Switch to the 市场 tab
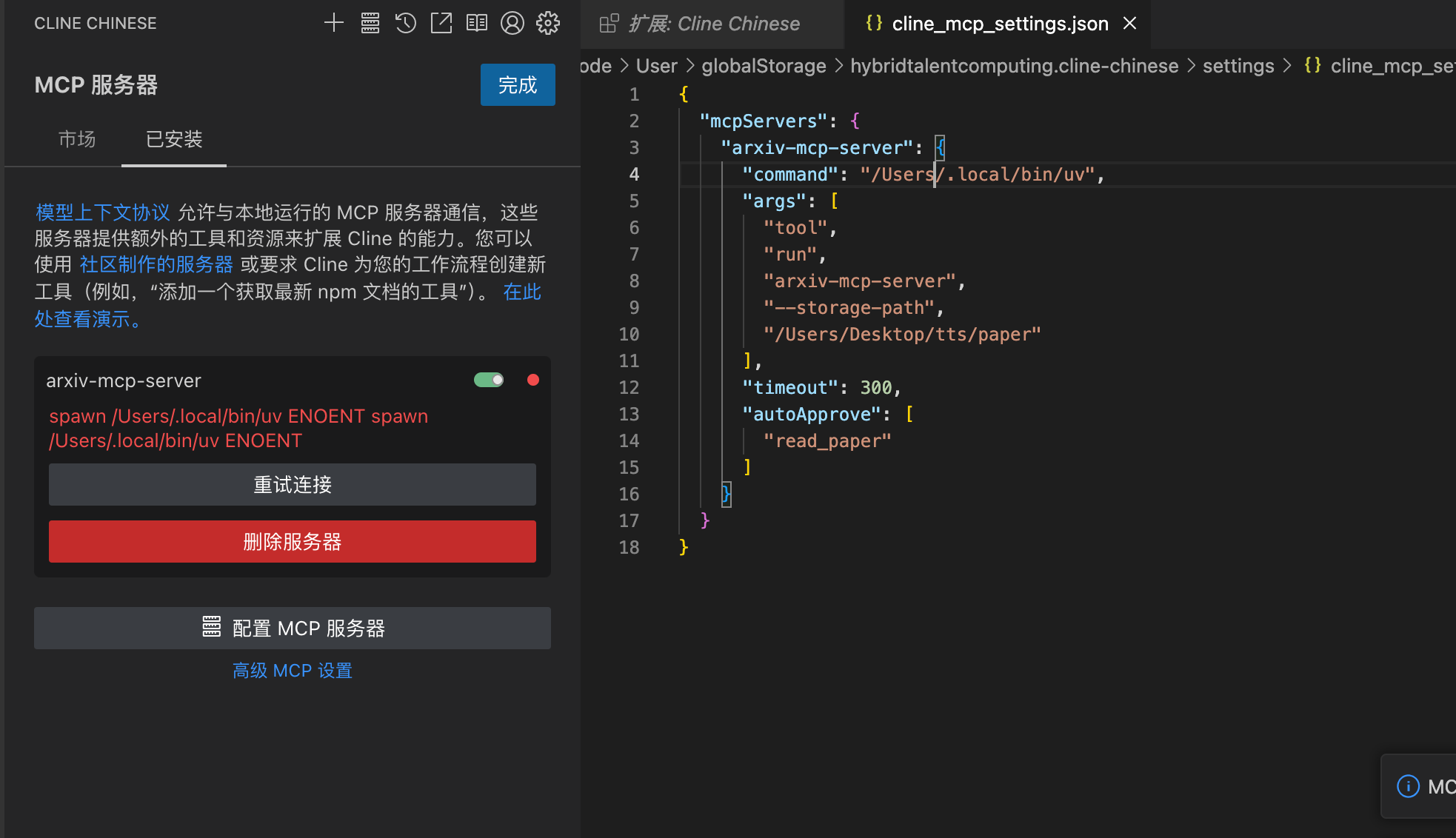 tap(77, 139)
